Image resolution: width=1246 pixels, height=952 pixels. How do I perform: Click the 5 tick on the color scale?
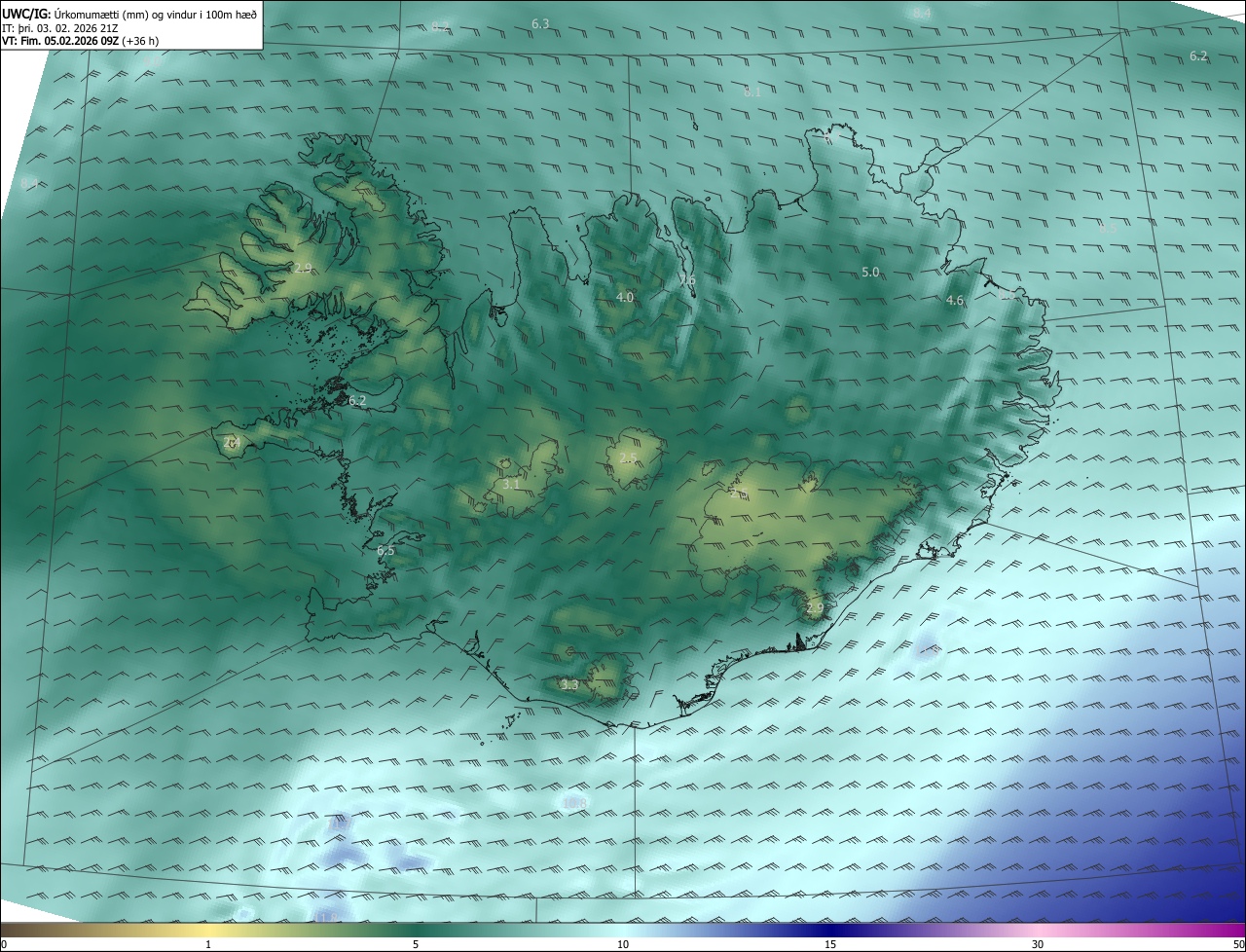[416, 944]
